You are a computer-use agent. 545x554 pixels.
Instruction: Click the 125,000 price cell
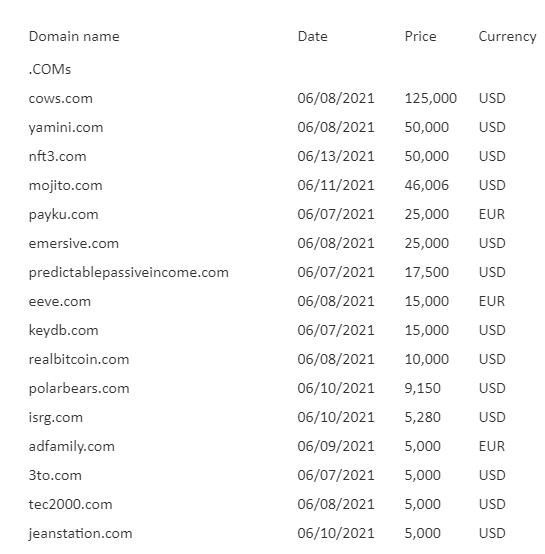pyautogui.click(x=431, y=98)
